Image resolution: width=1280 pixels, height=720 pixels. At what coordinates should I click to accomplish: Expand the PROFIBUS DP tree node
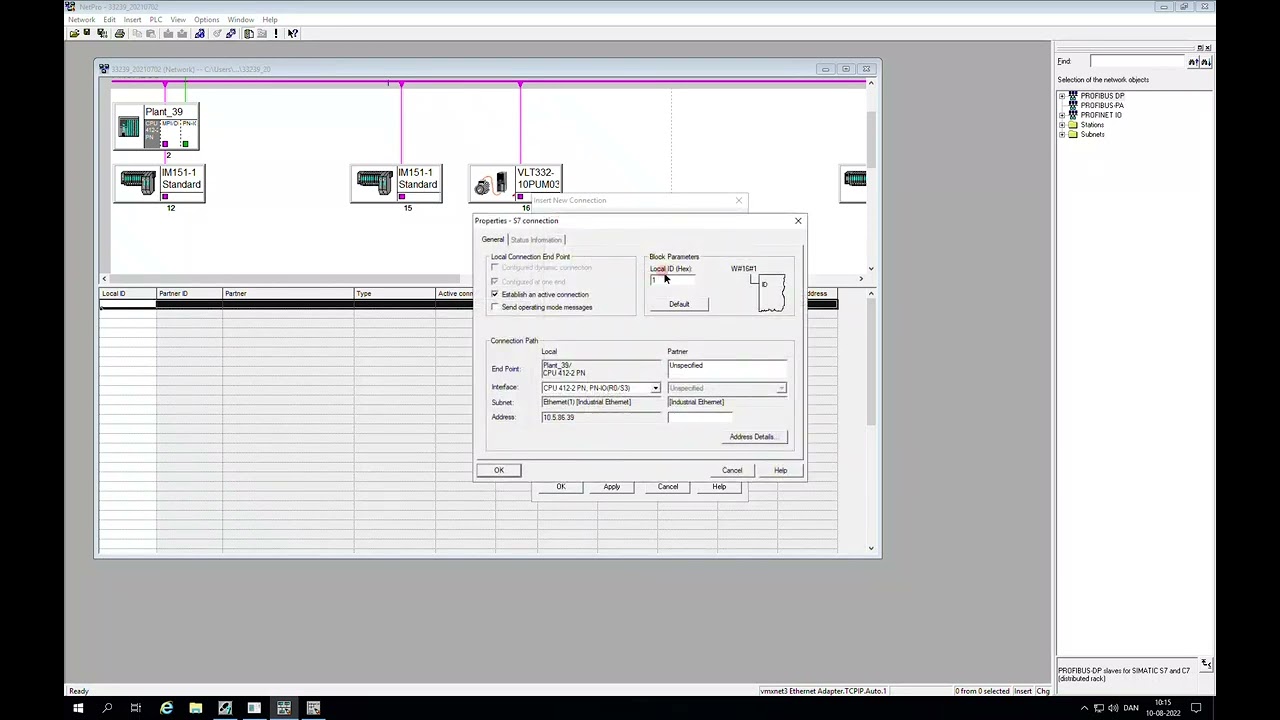pos(1062,96)
